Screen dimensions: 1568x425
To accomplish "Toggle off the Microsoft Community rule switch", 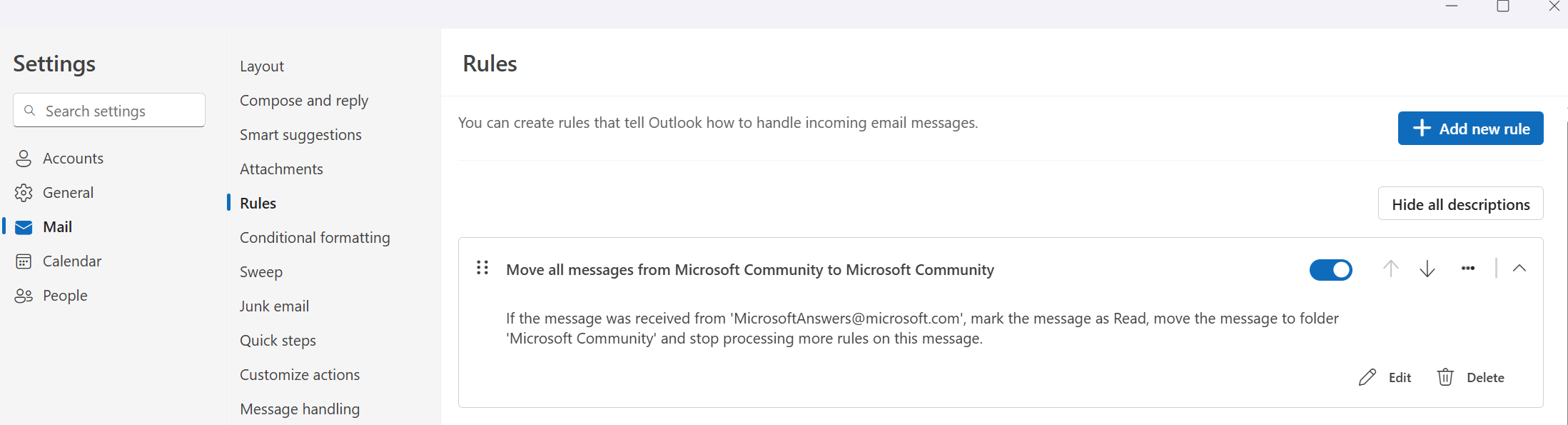I will tap(1330, 270).
